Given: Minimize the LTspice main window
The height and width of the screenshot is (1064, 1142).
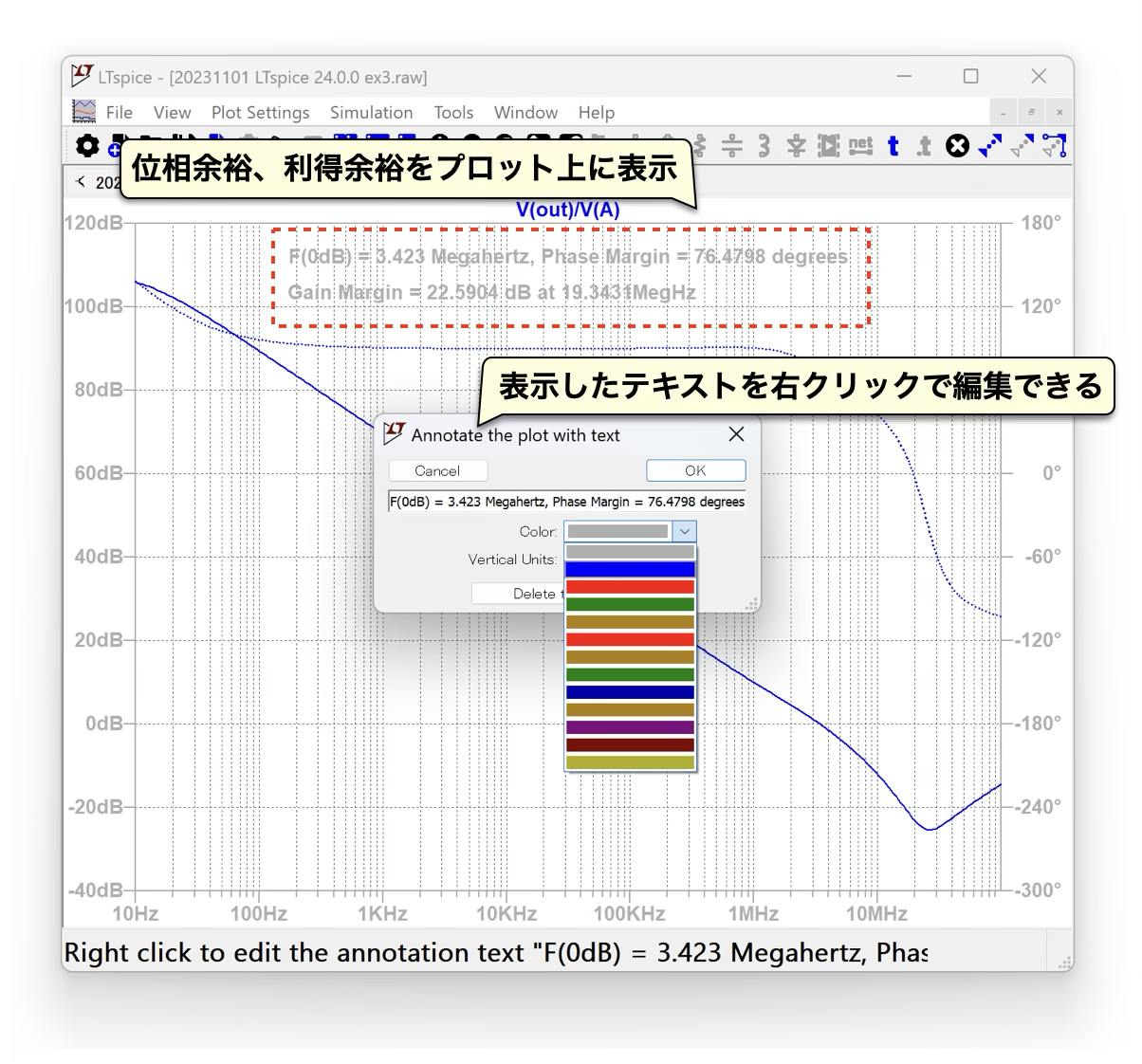Looking at the screenshot, I should pos(904,76).
